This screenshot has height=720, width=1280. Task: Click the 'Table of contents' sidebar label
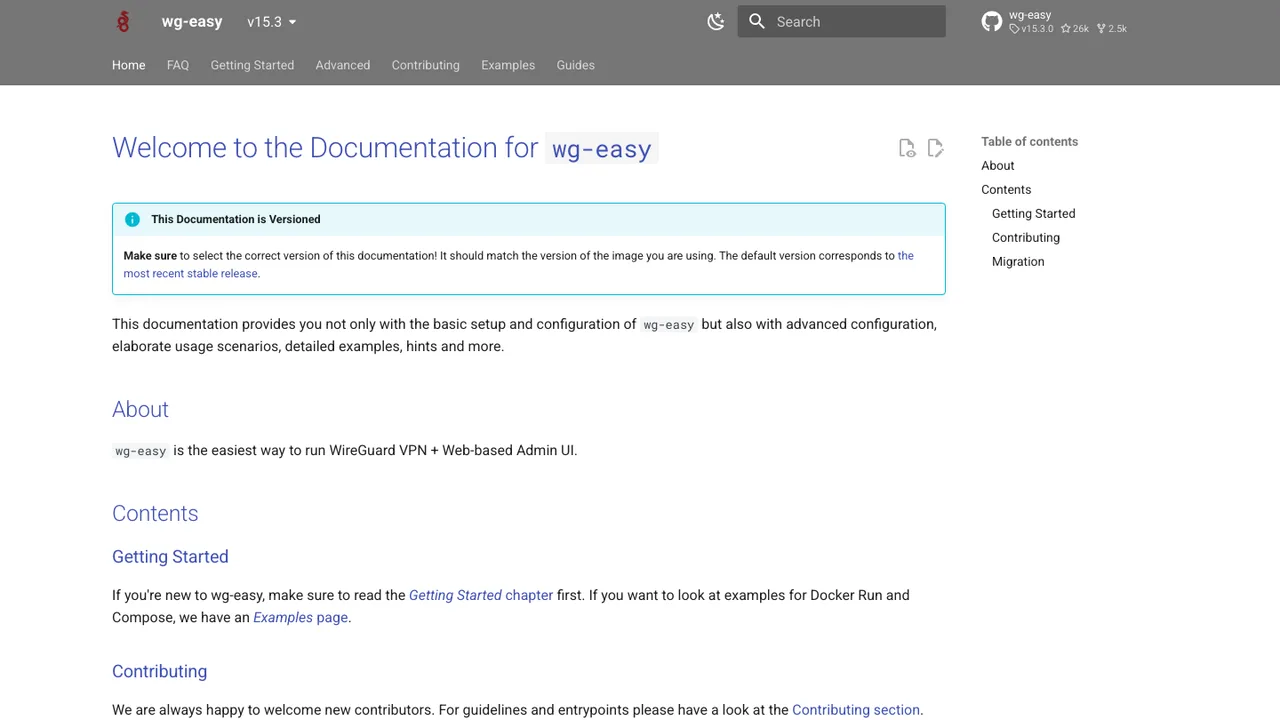(x=1030, y=142)
